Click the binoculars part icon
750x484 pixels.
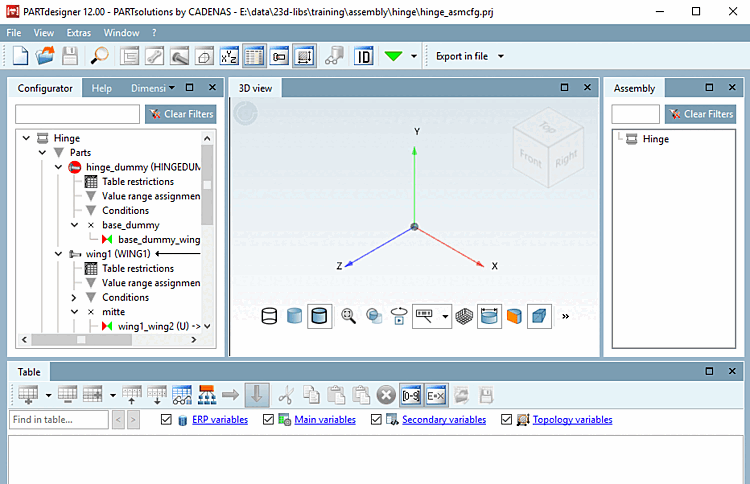click(x=334, y=56)
